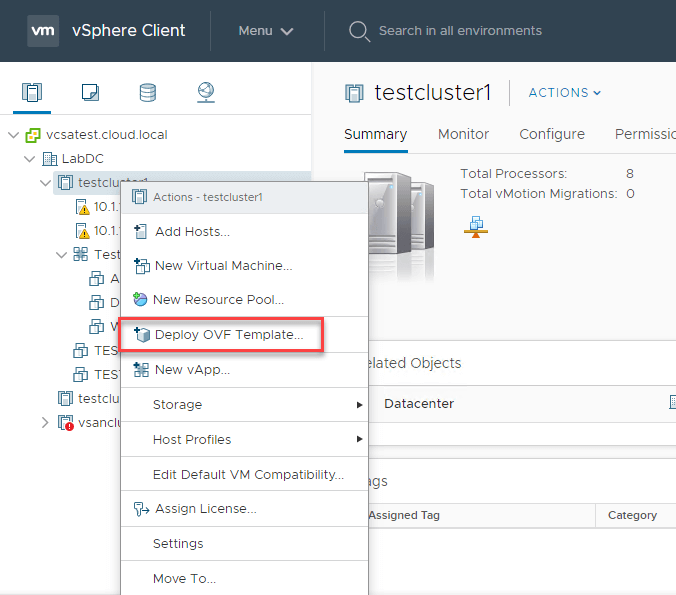Click the LabDC datacenter icon
The height and width of the screenshot is (595, 676).
tap(50, 159)
